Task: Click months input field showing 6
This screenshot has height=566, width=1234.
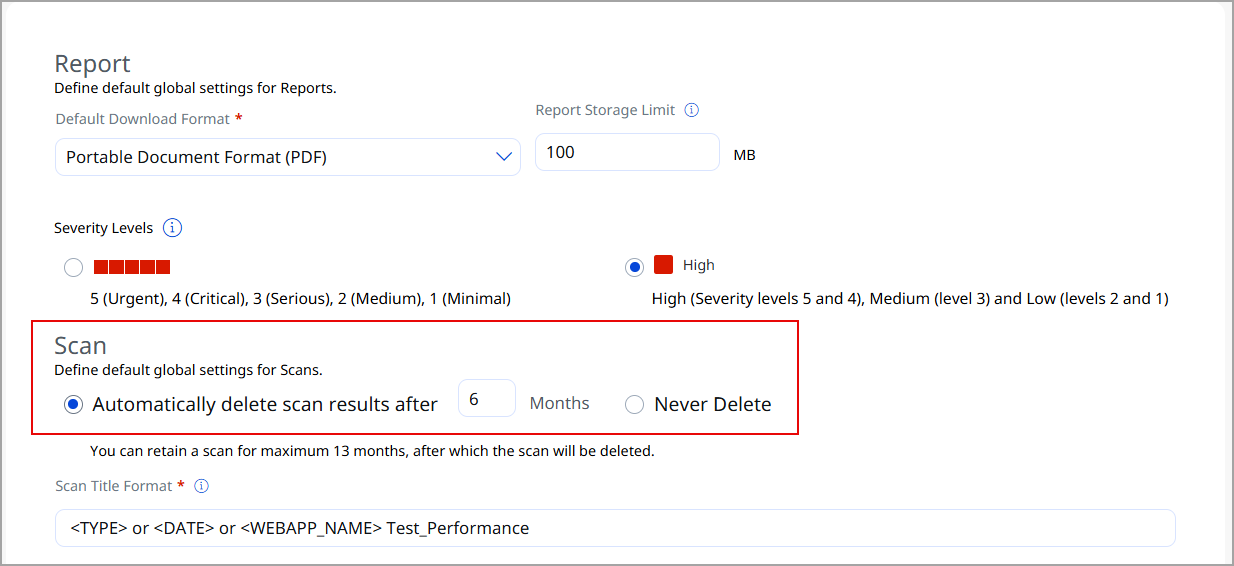Action: click(x=487, y=398)
